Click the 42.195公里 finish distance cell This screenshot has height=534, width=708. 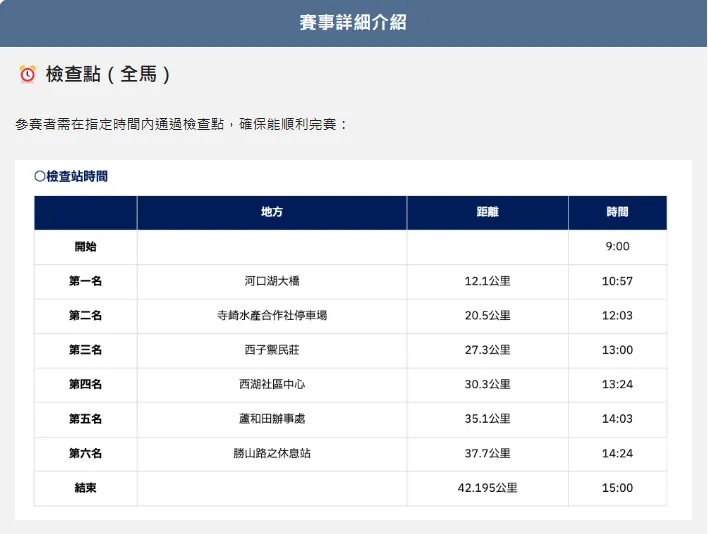coord(488,488)
